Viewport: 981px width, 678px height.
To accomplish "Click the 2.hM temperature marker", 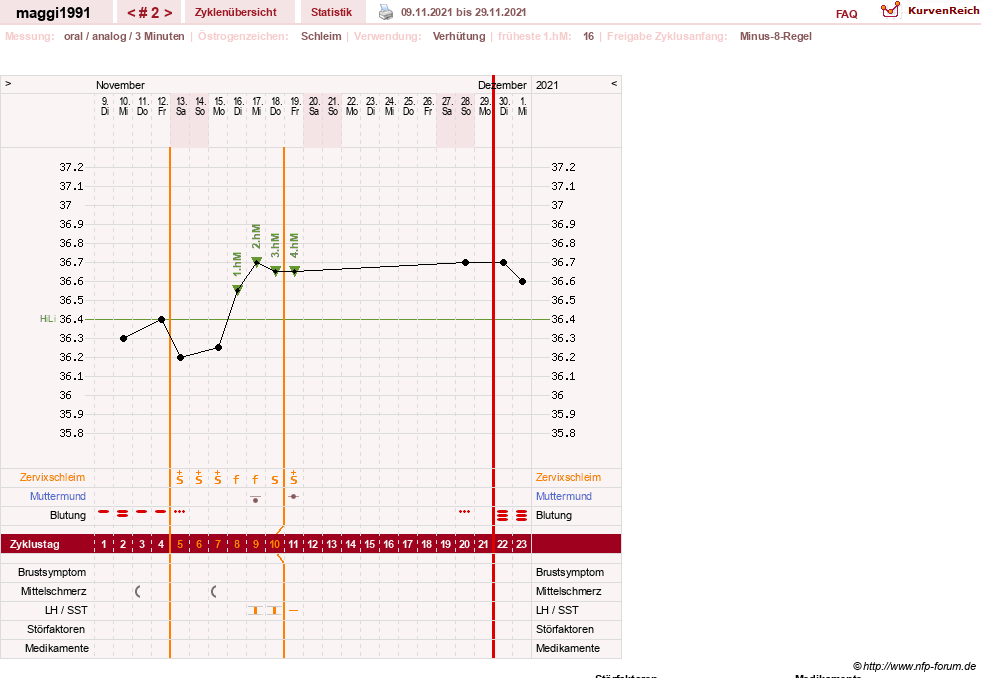I will click(x=257, y=261).
